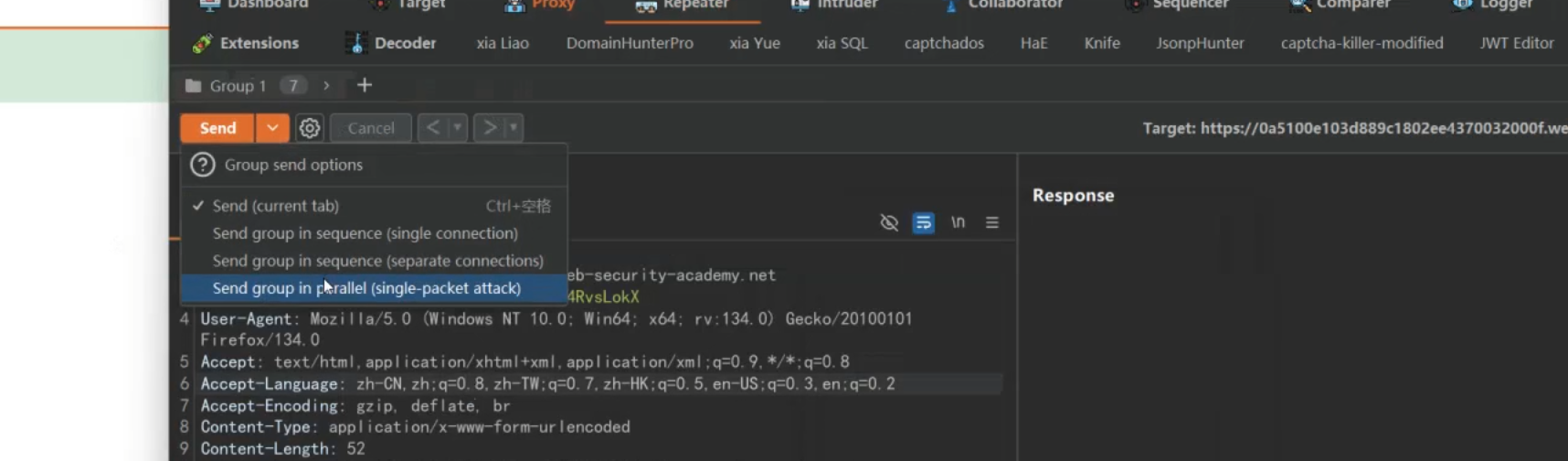The height and width of the screenshot is (461, 1568).
Task: Expand the back history dropdown arrow
Action: click(x=457, y=128)
